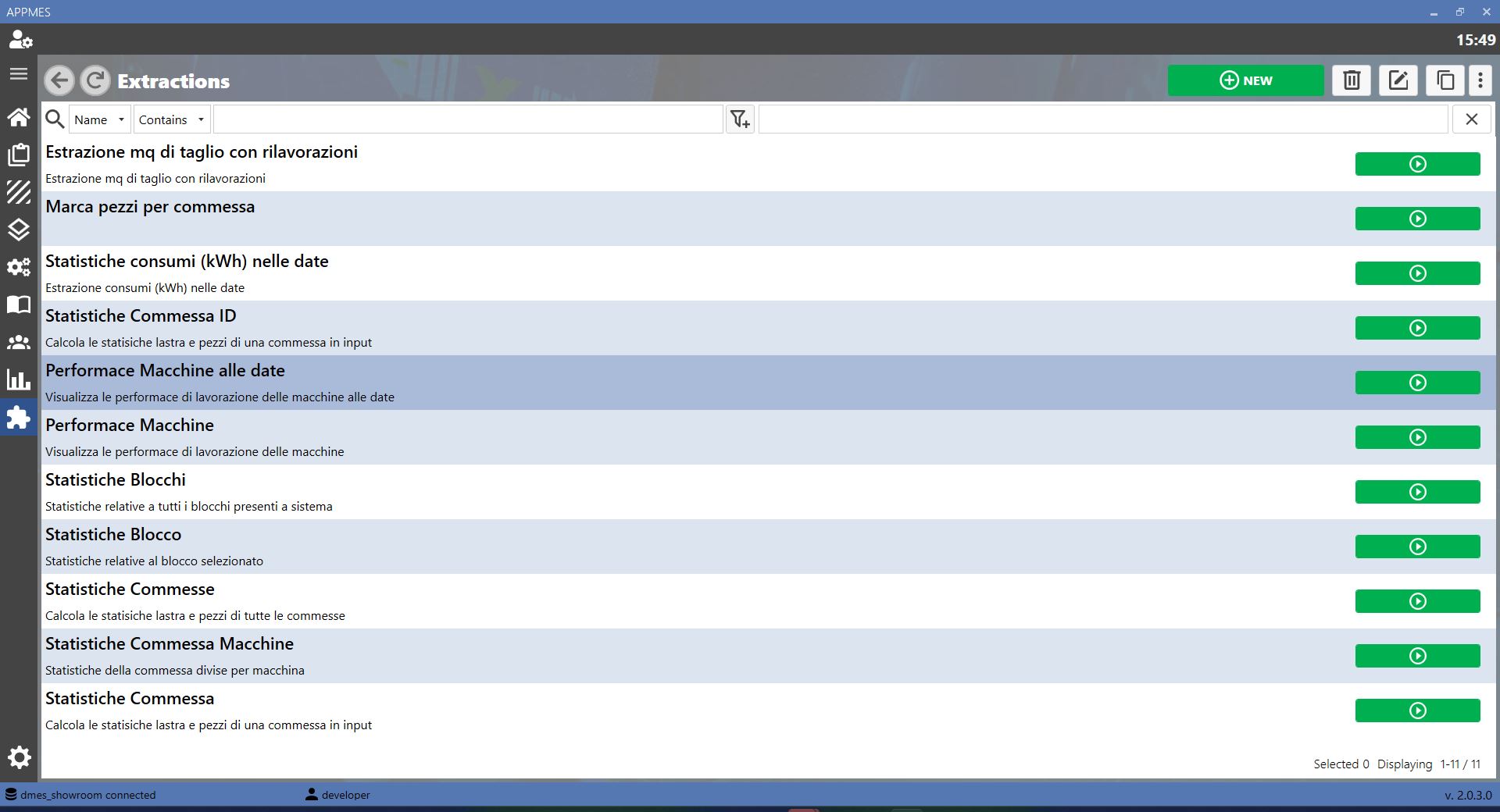
Task: Clear filters with the X button
Action: (x=1472, y=119)
